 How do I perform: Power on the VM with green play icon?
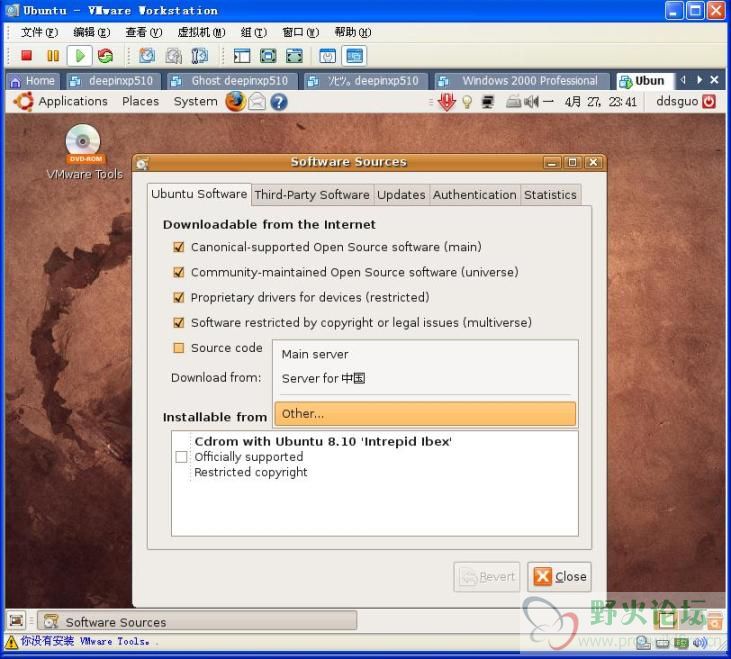coord(79,56)
